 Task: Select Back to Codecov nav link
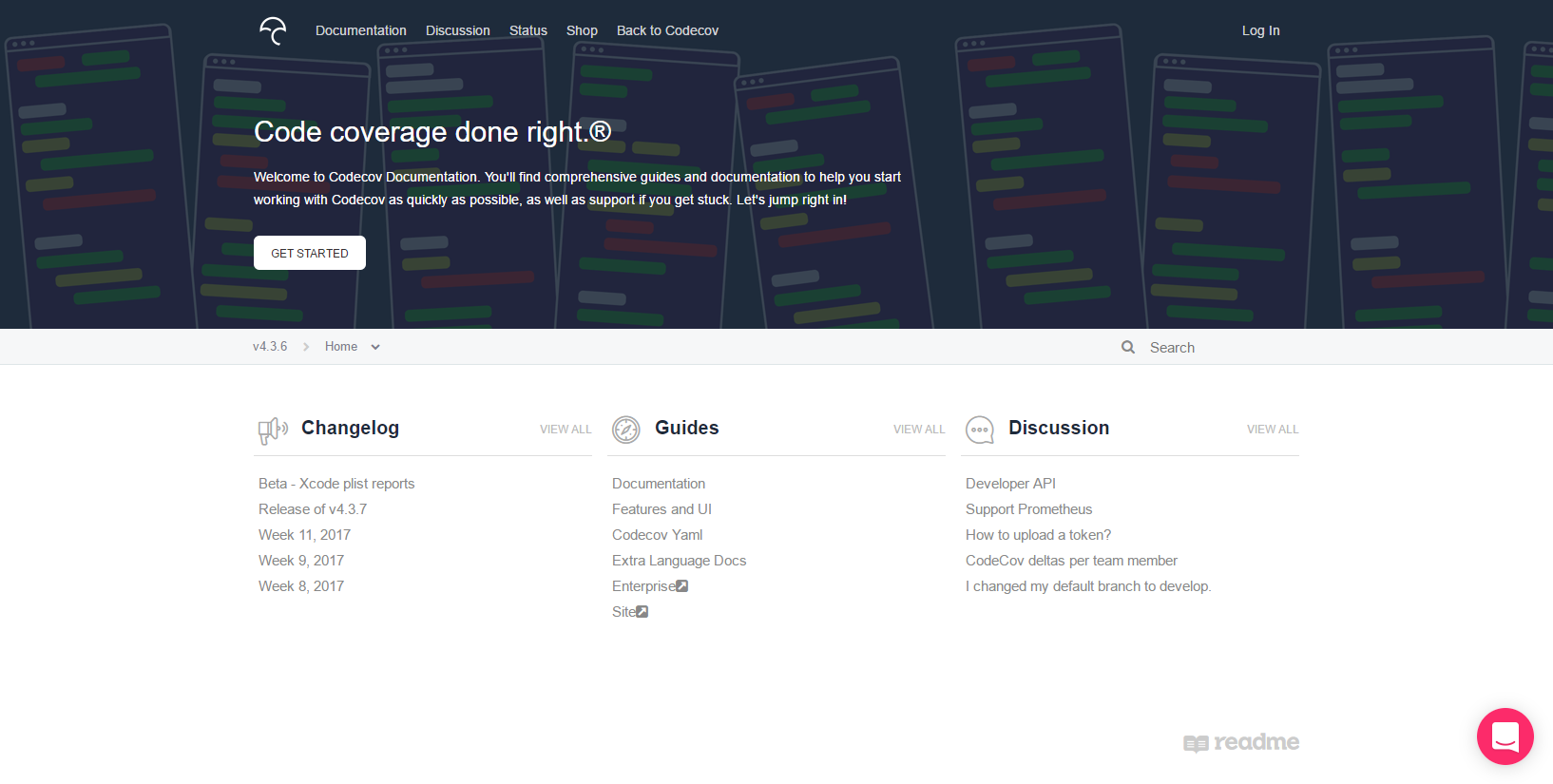[x=667, y=30]
